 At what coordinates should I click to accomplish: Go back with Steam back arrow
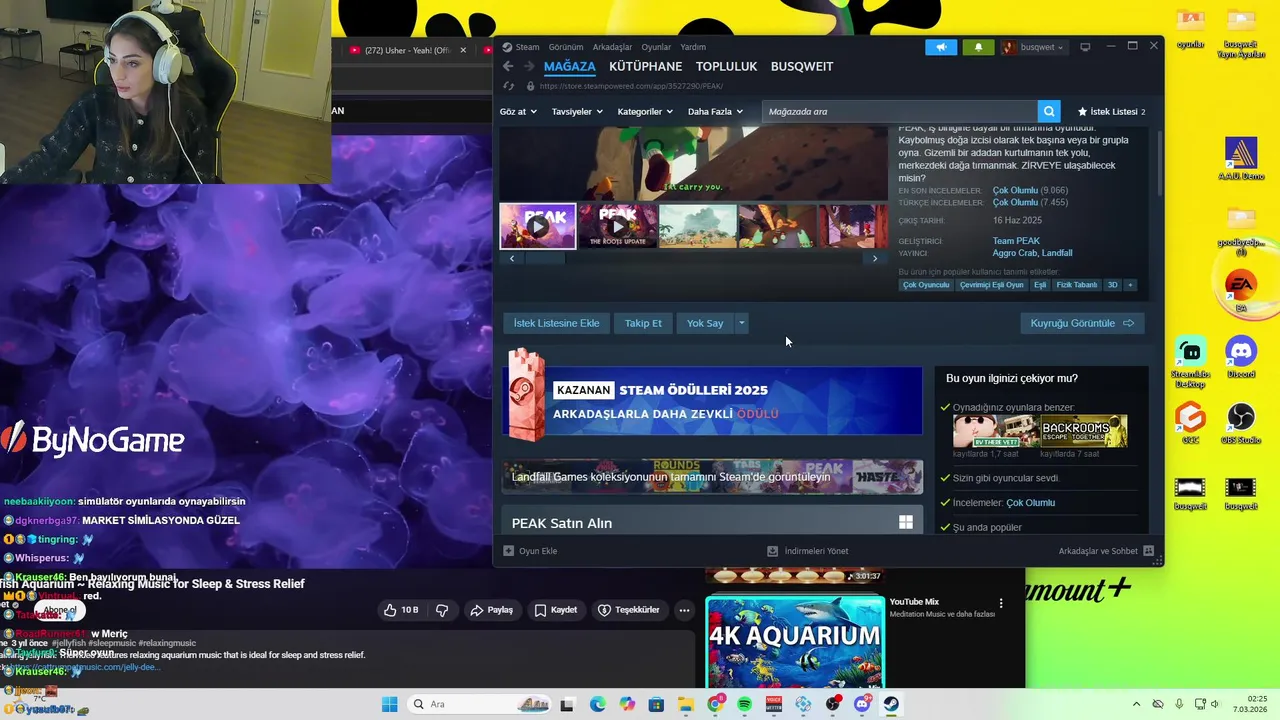coord(508,66)
